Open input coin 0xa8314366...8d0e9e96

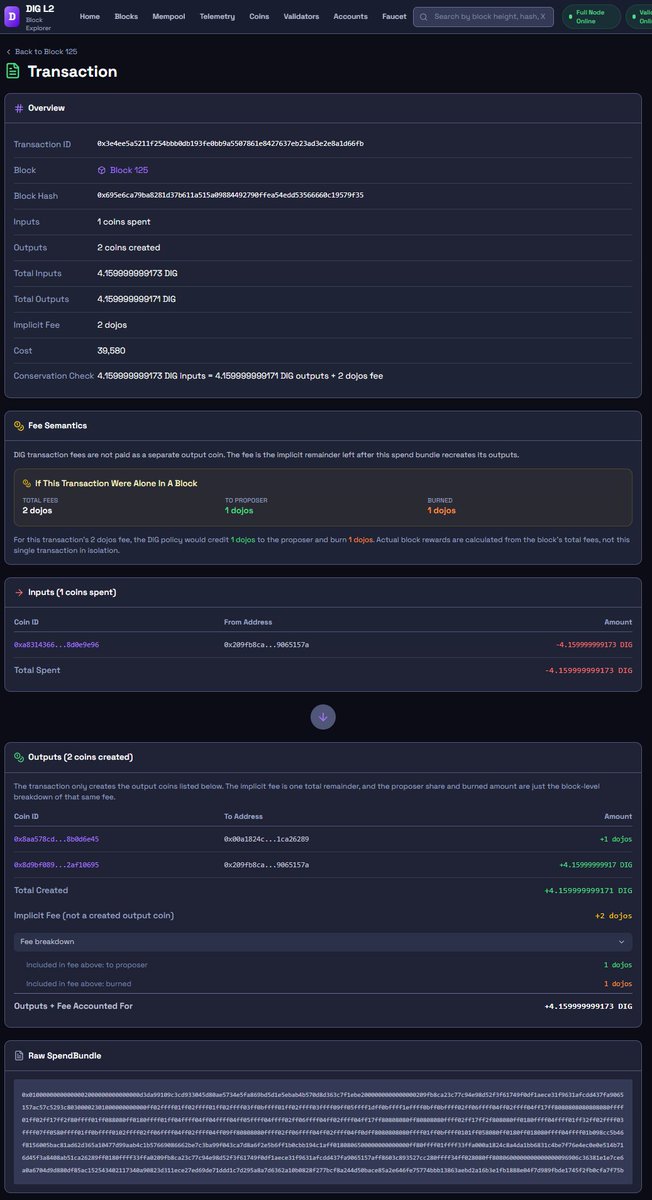[x=56, y=645]
